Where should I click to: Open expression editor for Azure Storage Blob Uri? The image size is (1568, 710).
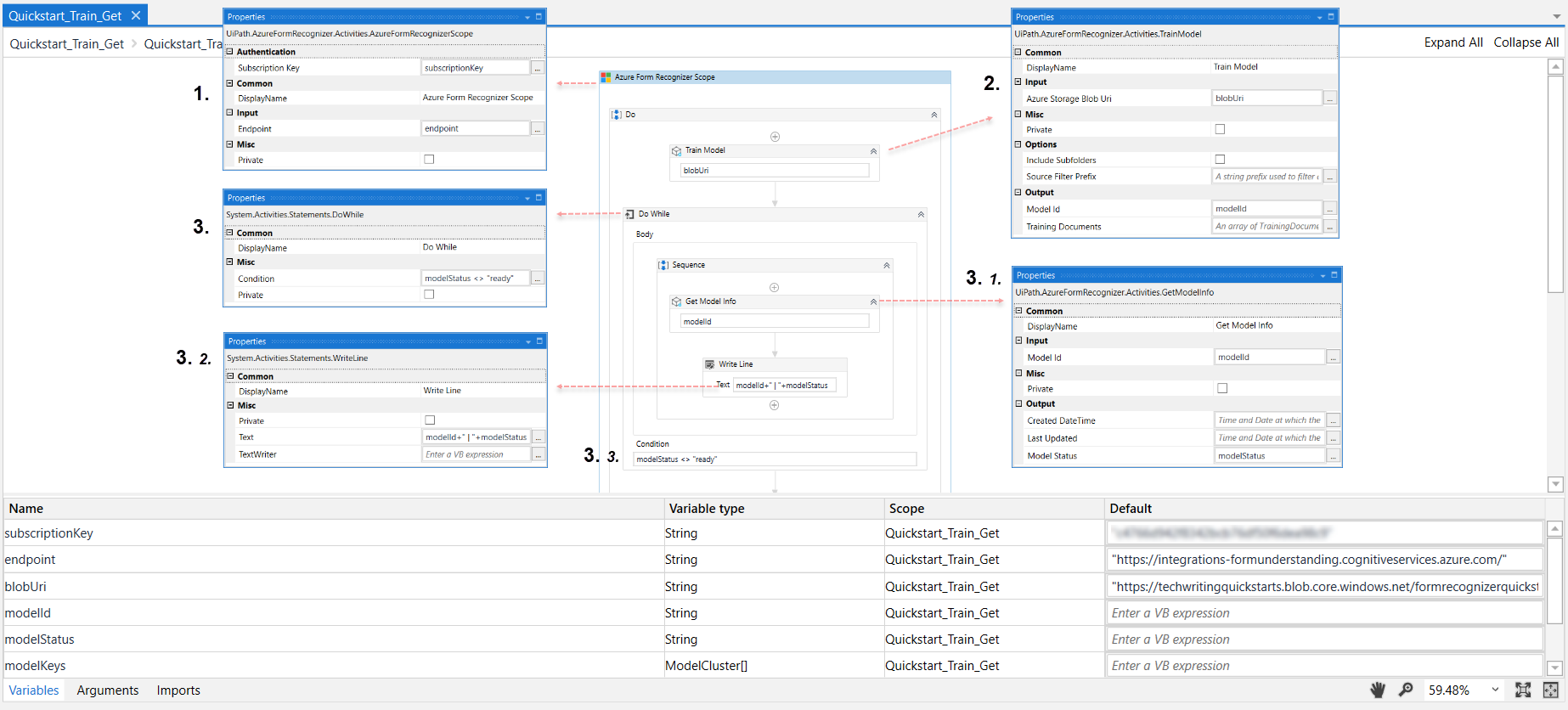pyautogui.click(x=1330, y=99)
